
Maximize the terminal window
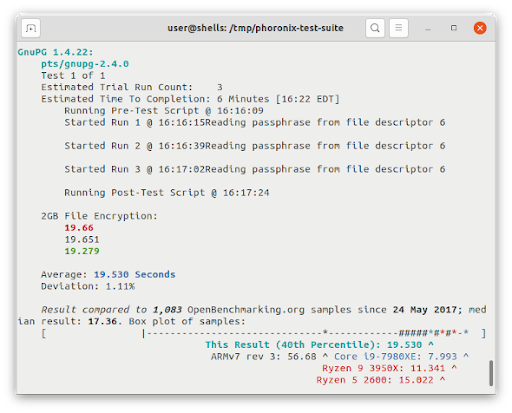(x=454, y=28)
